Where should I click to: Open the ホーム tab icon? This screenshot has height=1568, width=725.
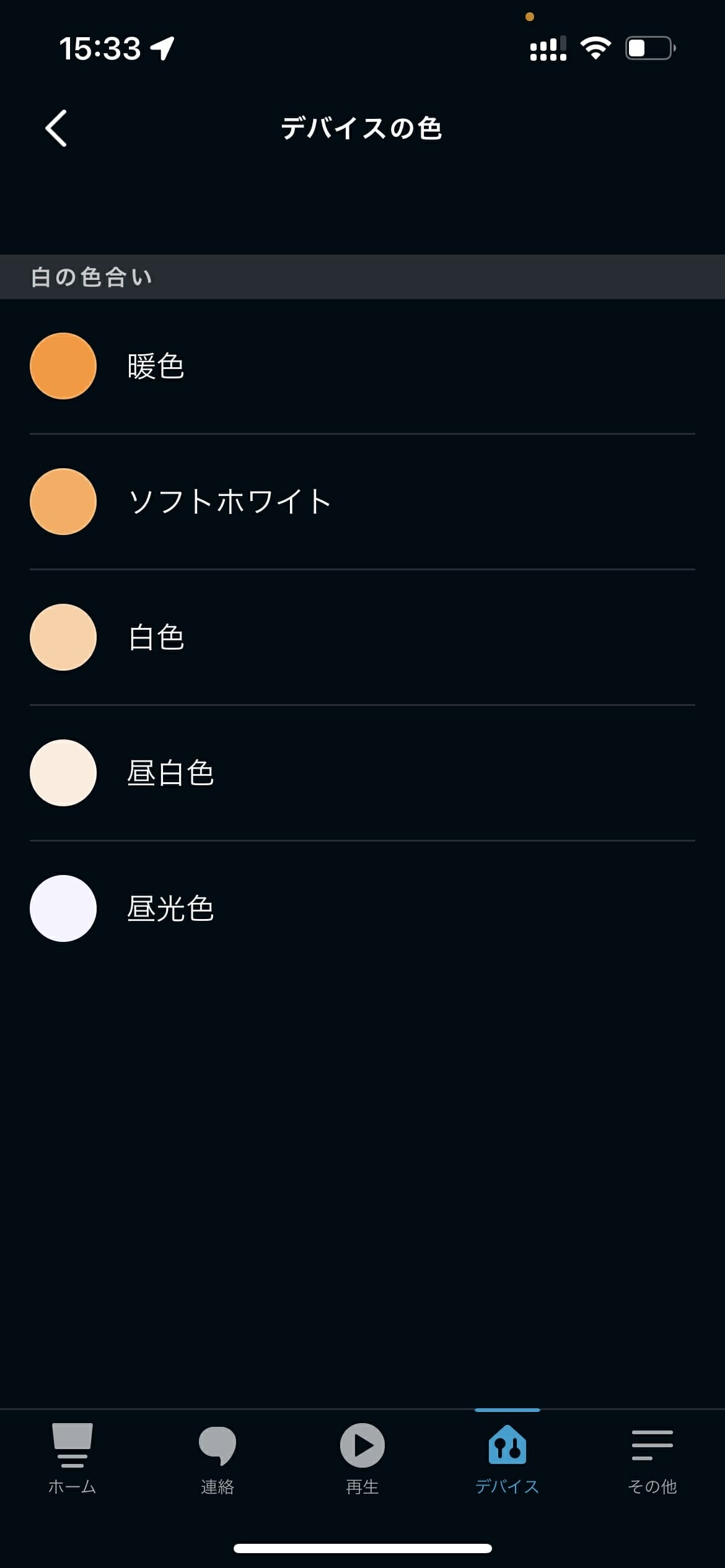click(x=72, y=1445)
